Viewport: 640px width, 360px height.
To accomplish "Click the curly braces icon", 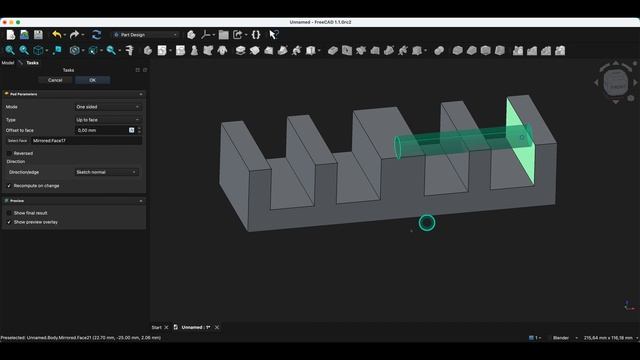I will tap(256, 35).
